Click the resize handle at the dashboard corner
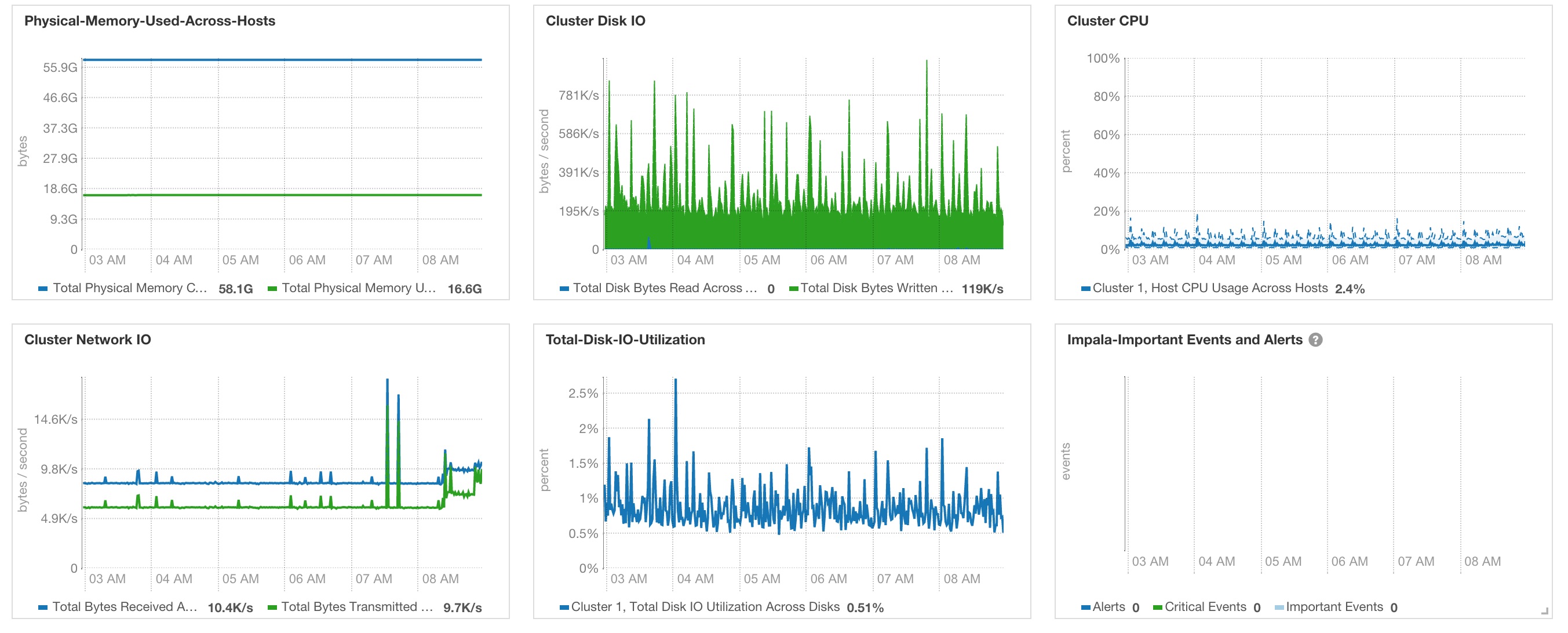This screenshot has width=1568, height=633. click(1544, 610)
